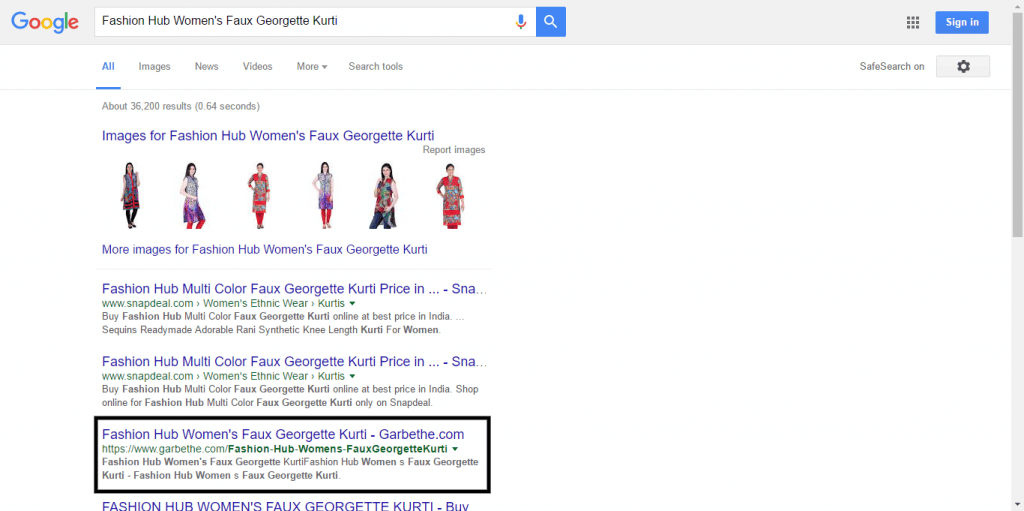
Task: Click the Sign in button
Action: click(961, 22)
